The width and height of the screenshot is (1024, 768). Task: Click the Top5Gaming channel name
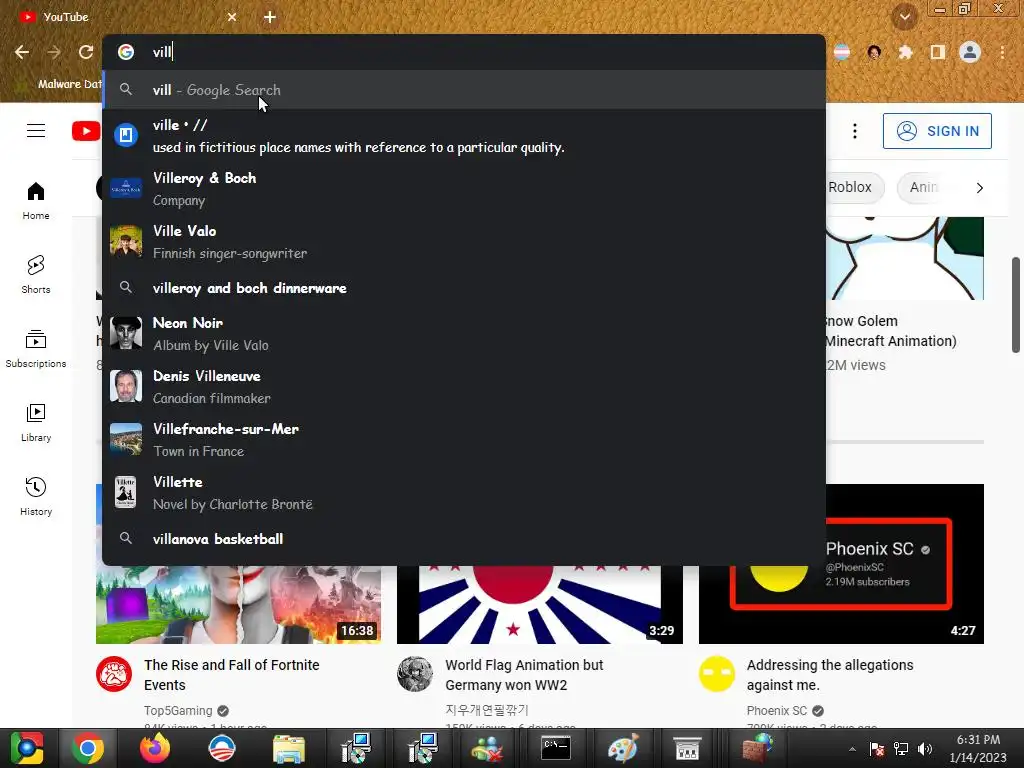[178, 711]
